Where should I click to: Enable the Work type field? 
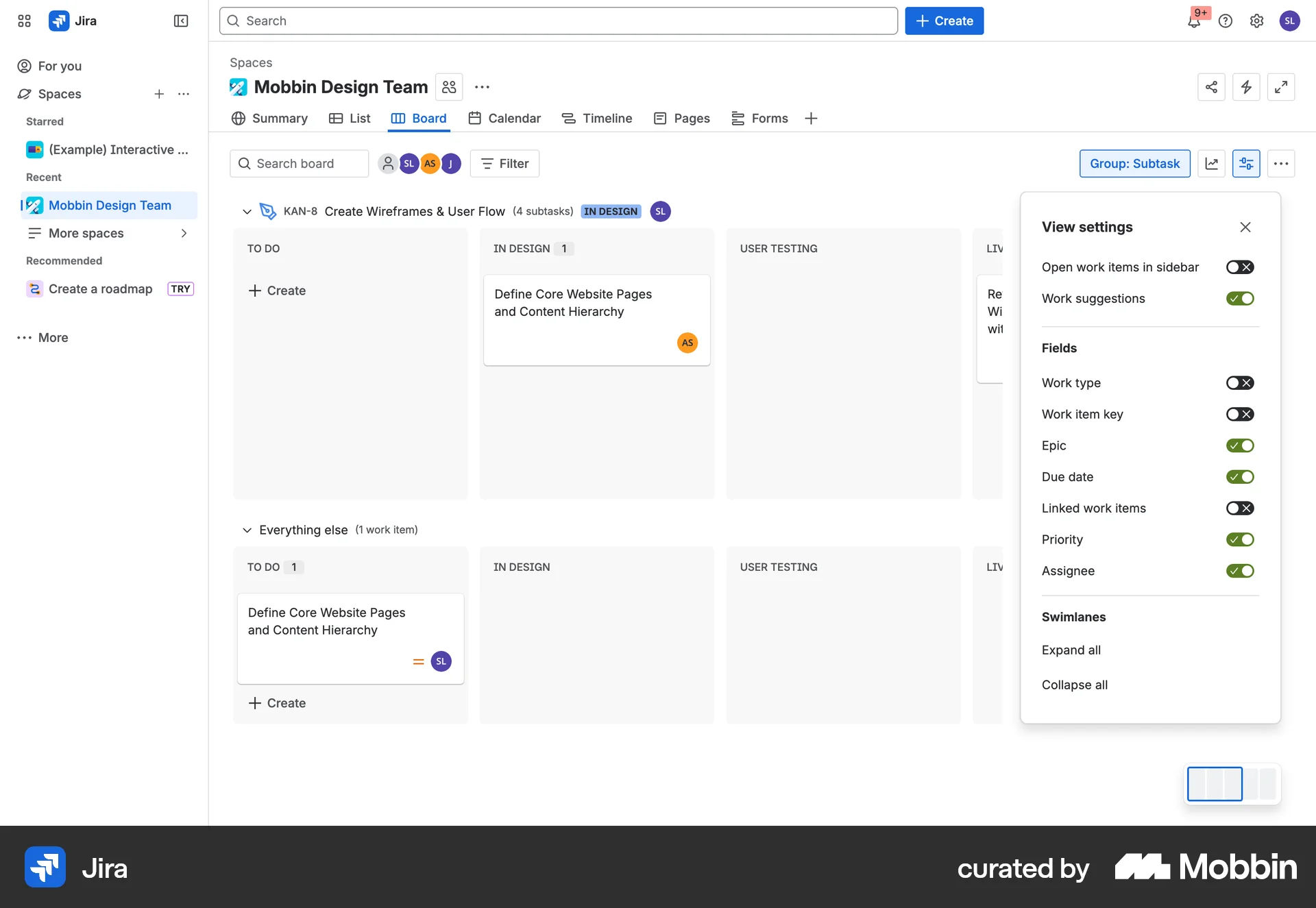click(1241, 382)
